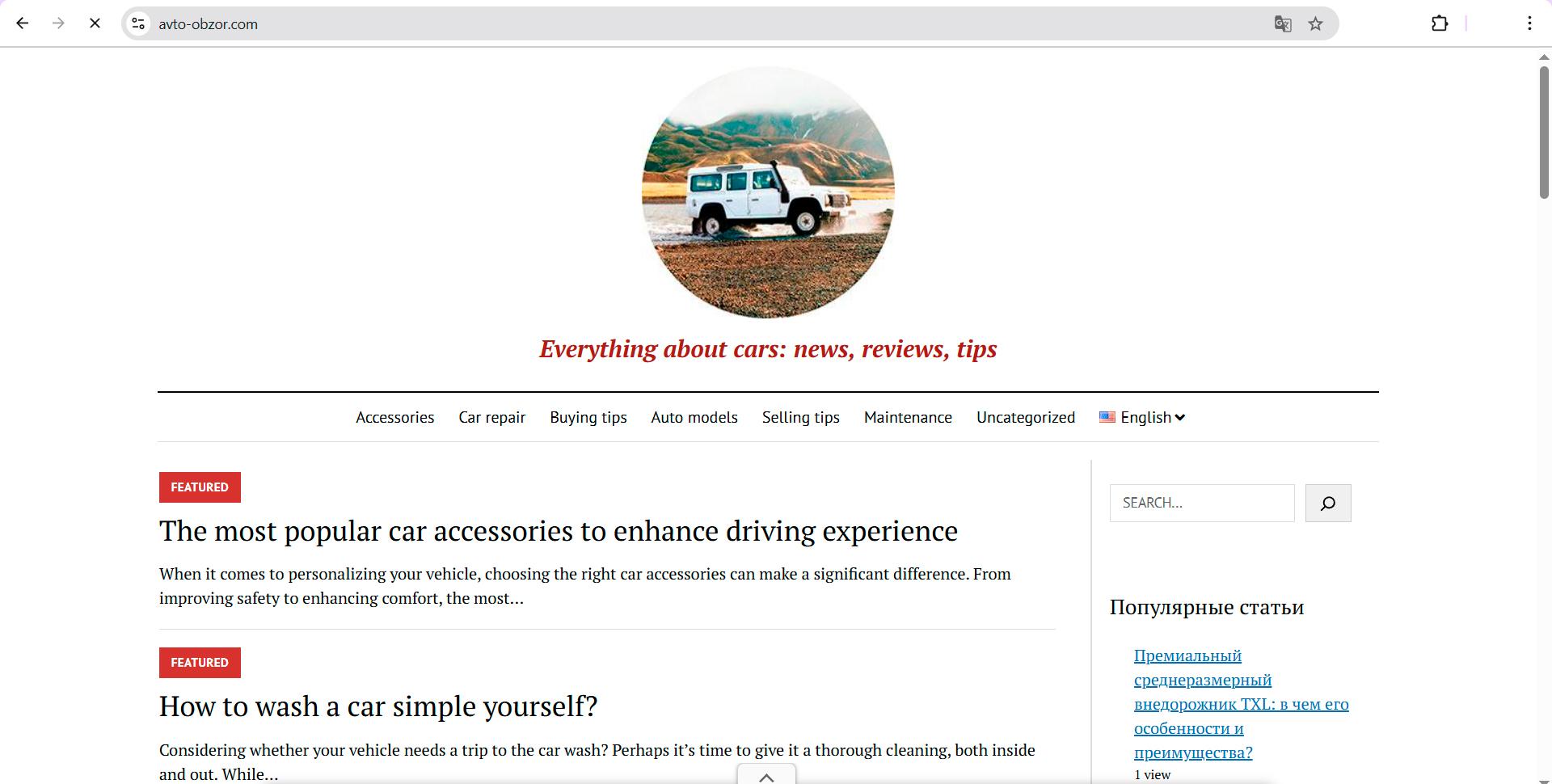The width and height of the screenshot is (1552, 784).
Task: Go to the Maintenance category
Action: pyautogui.click(x=908, y=417)
